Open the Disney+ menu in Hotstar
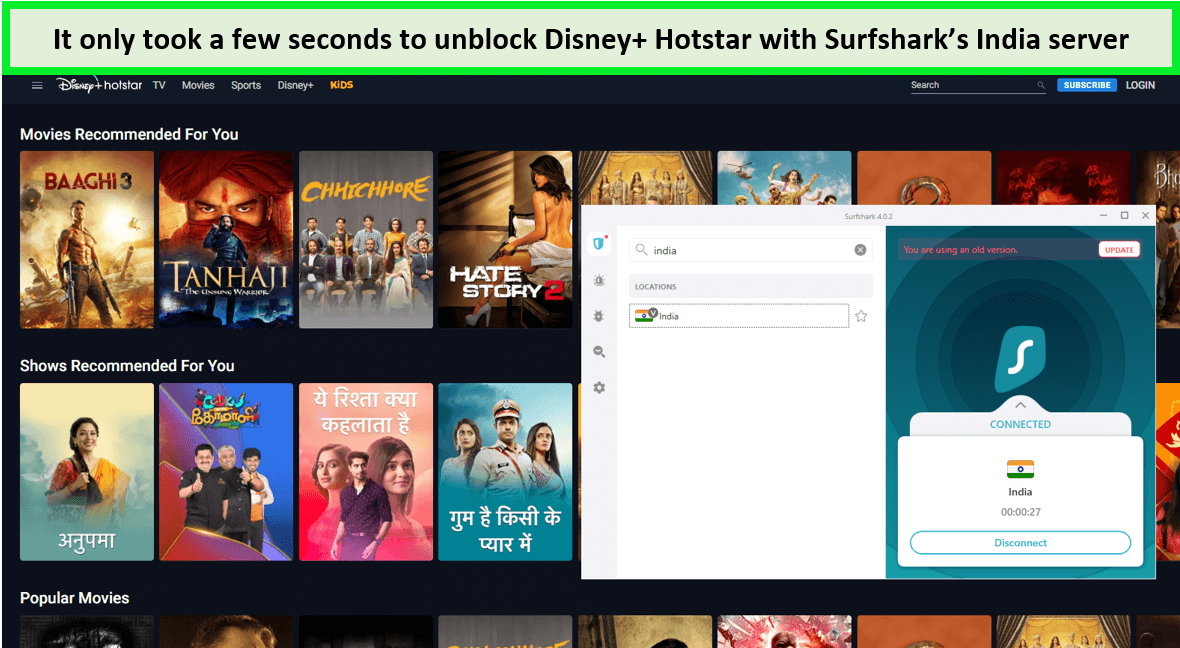Image resolution: width=1180 pixels, height=648 pixels. point(295,85)
